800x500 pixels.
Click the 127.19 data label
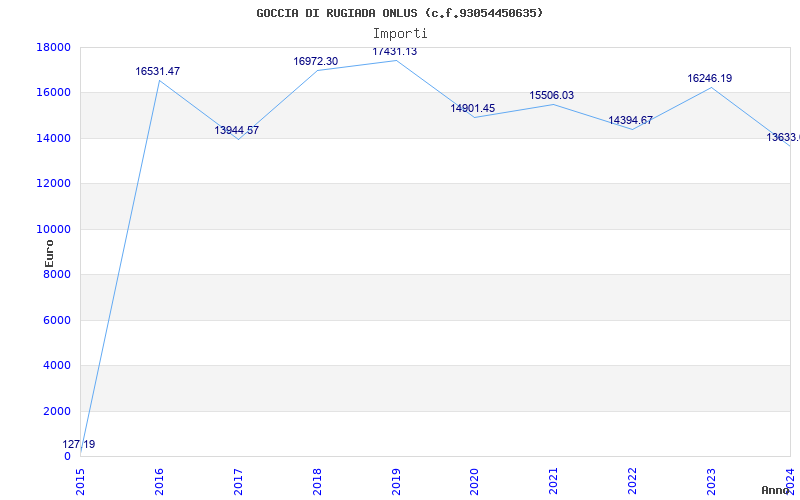(x=79, y=444)
